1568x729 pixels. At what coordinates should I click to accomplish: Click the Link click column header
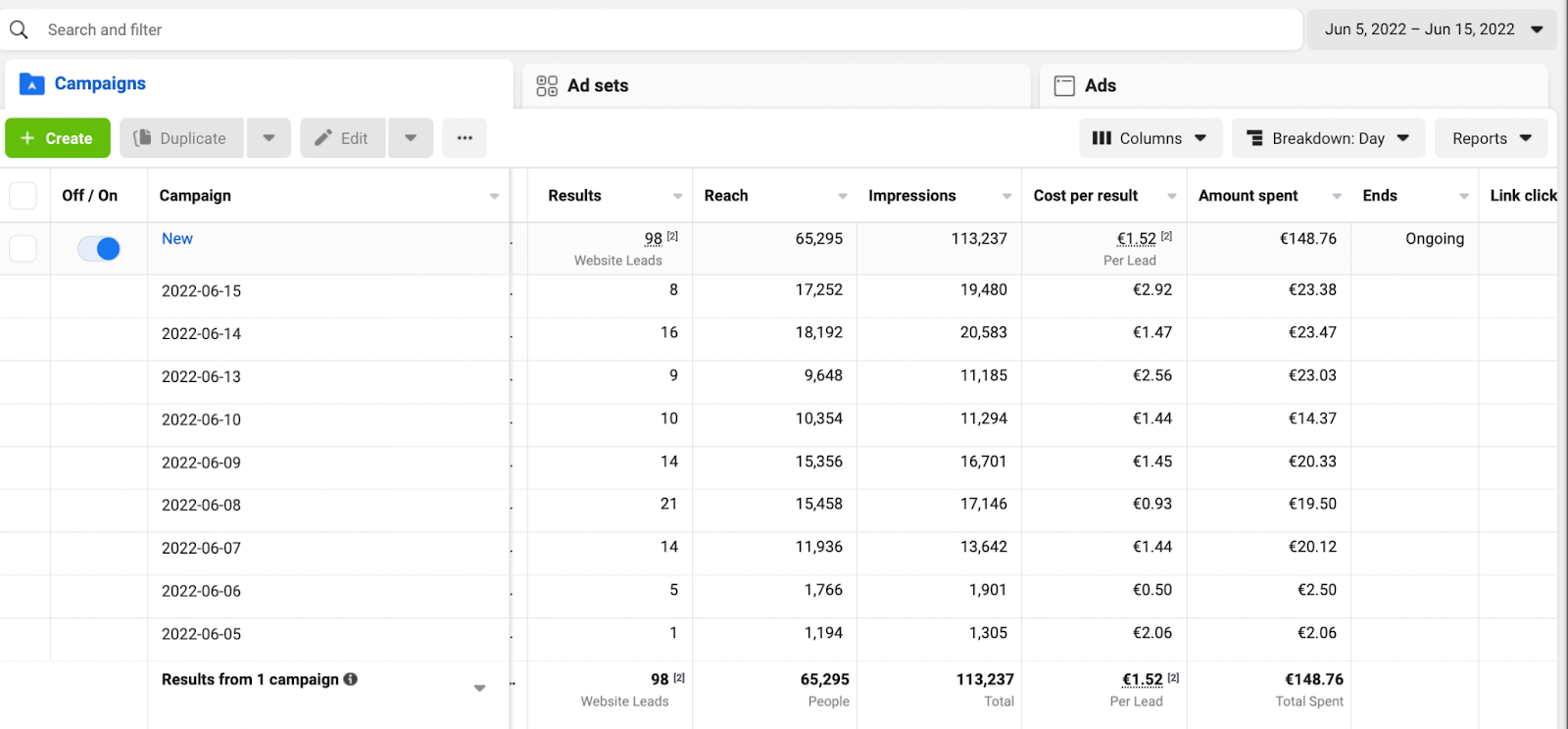point(1524,196)
